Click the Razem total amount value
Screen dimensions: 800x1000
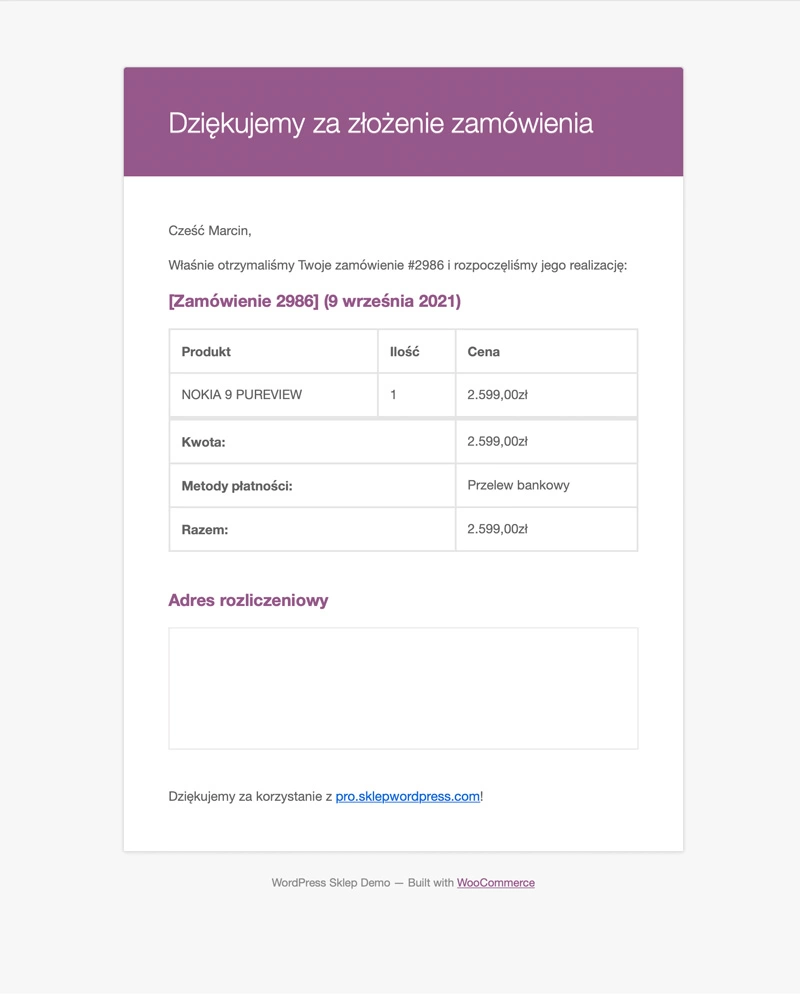(x=498, y=529)
